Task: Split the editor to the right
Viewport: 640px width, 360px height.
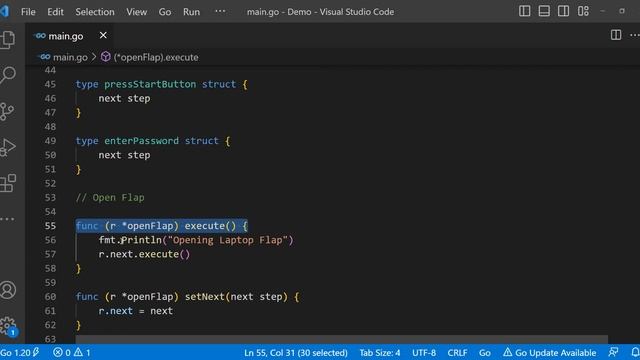Action: point(616,35)
